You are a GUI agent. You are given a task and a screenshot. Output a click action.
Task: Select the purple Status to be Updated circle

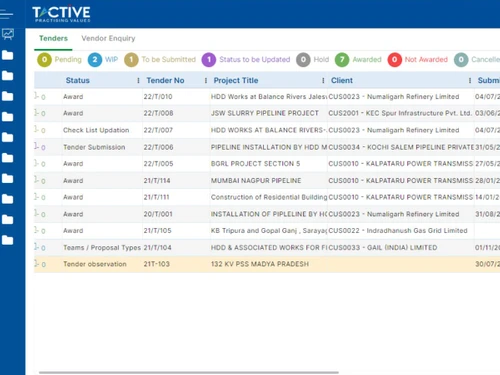(x=209, y=60)
